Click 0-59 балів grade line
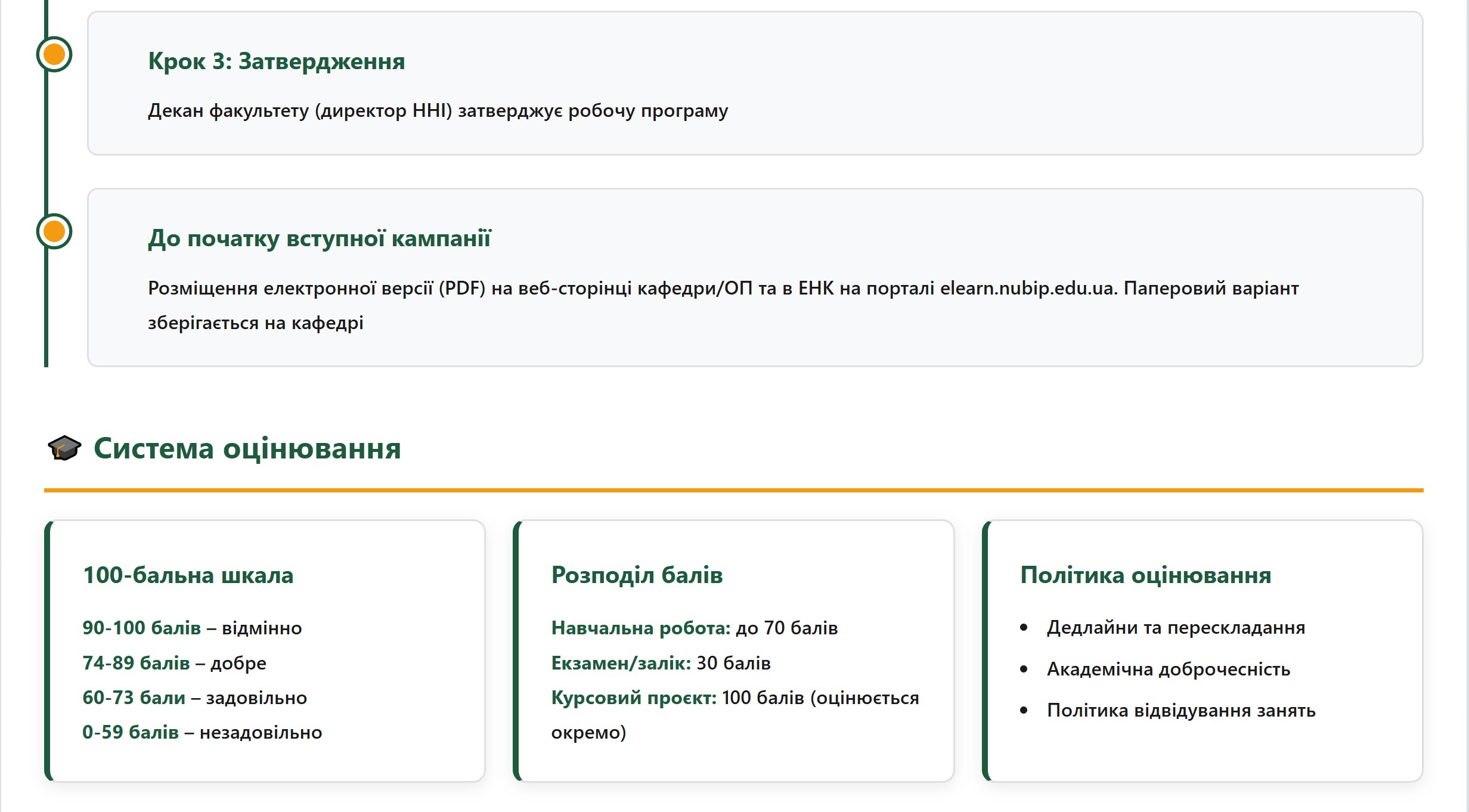This screenshot has width=1469, height=812. (202, 732)
